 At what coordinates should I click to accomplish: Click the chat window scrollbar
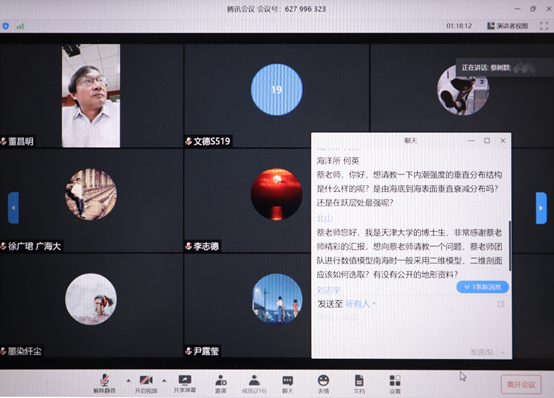[x=510, y=246]
